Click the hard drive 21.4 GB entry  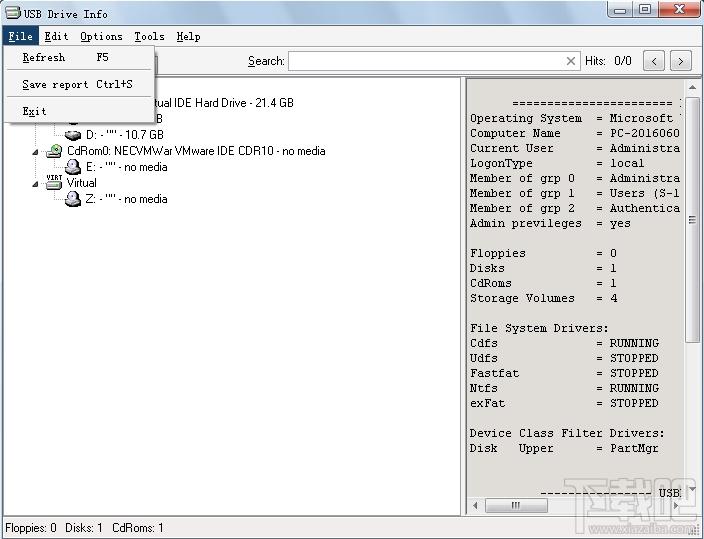point(223,103)
